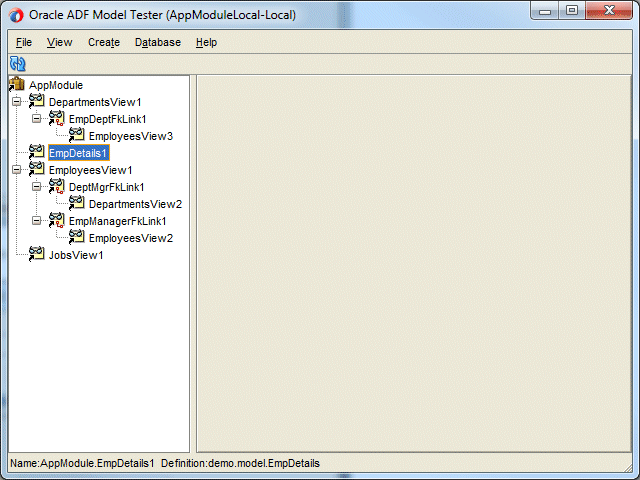Click the EmployeesView3 view object icon
Image resolution: width=640 pixels, height=480 pixels.
76,135
